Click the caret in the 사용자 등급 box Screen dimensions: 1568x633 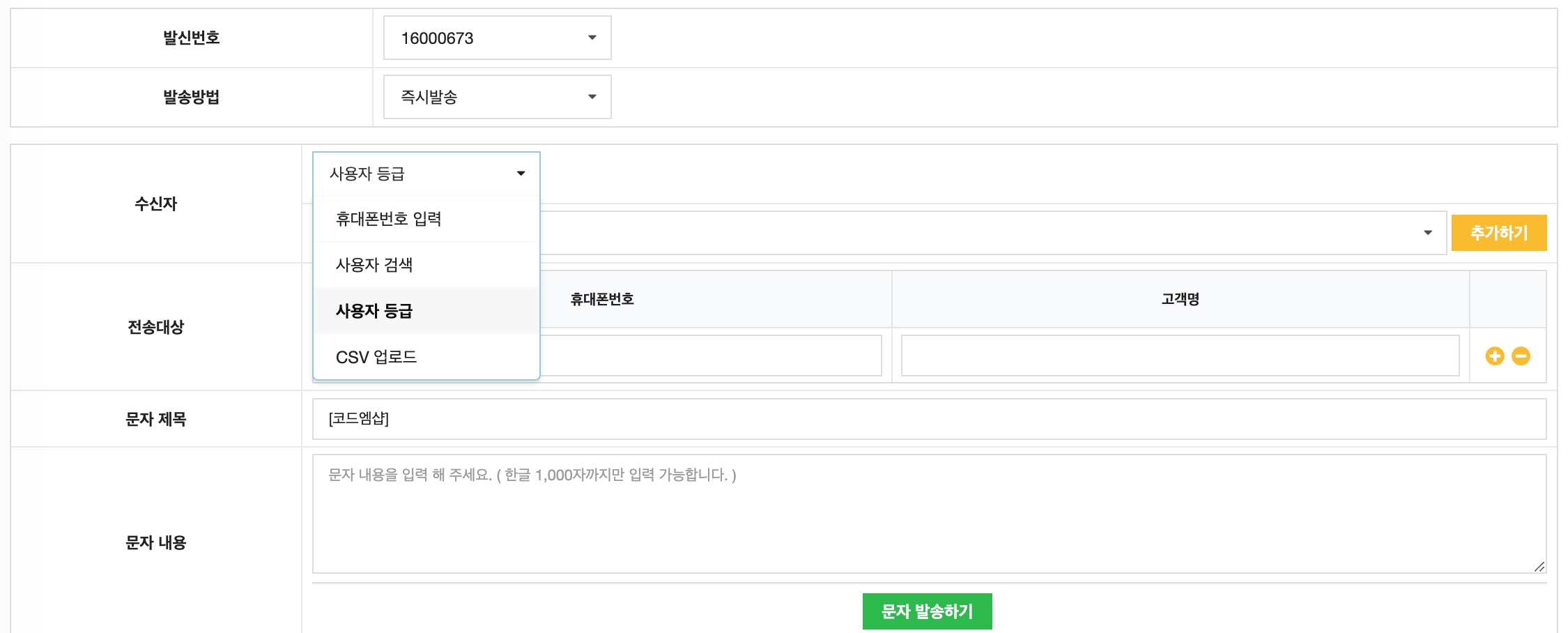point(520,173)
